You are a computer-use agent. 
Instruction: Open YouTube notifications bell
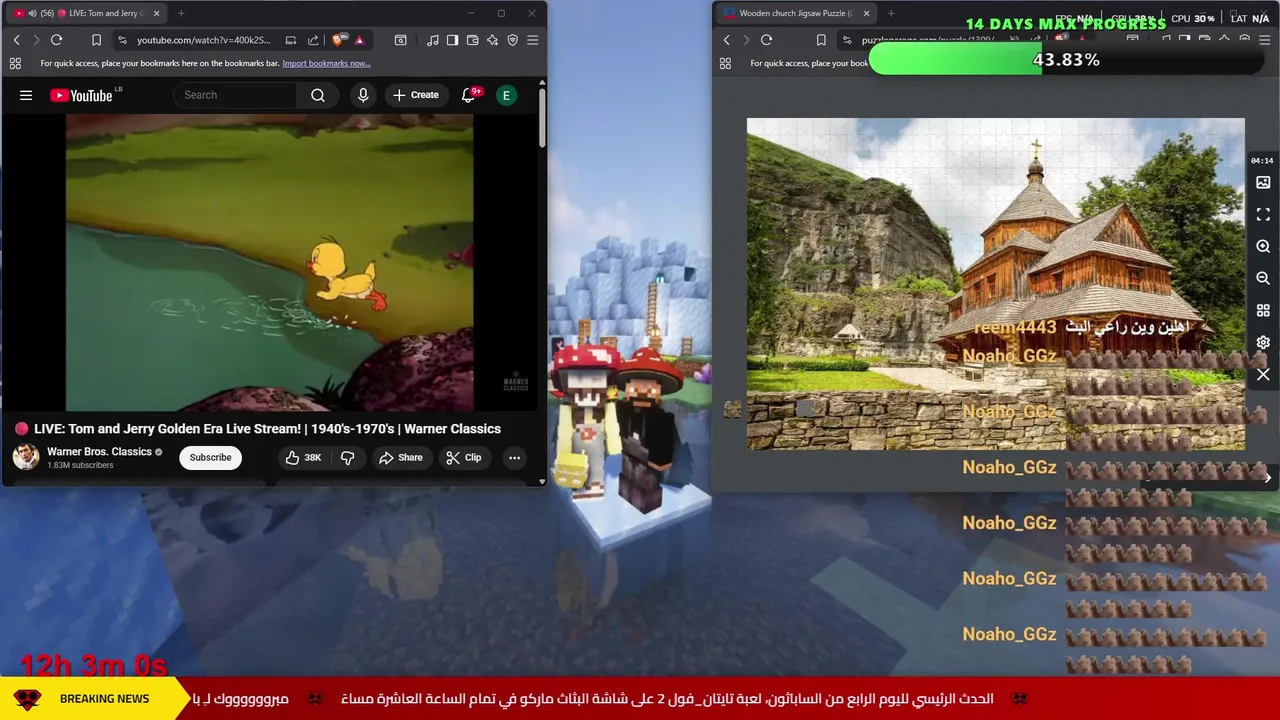tap(468, 95)
